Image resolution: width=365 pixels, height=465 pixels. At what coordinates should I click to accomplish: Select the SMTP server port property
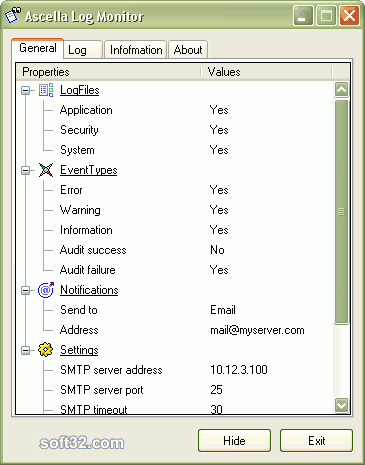(x=102, y=390)
